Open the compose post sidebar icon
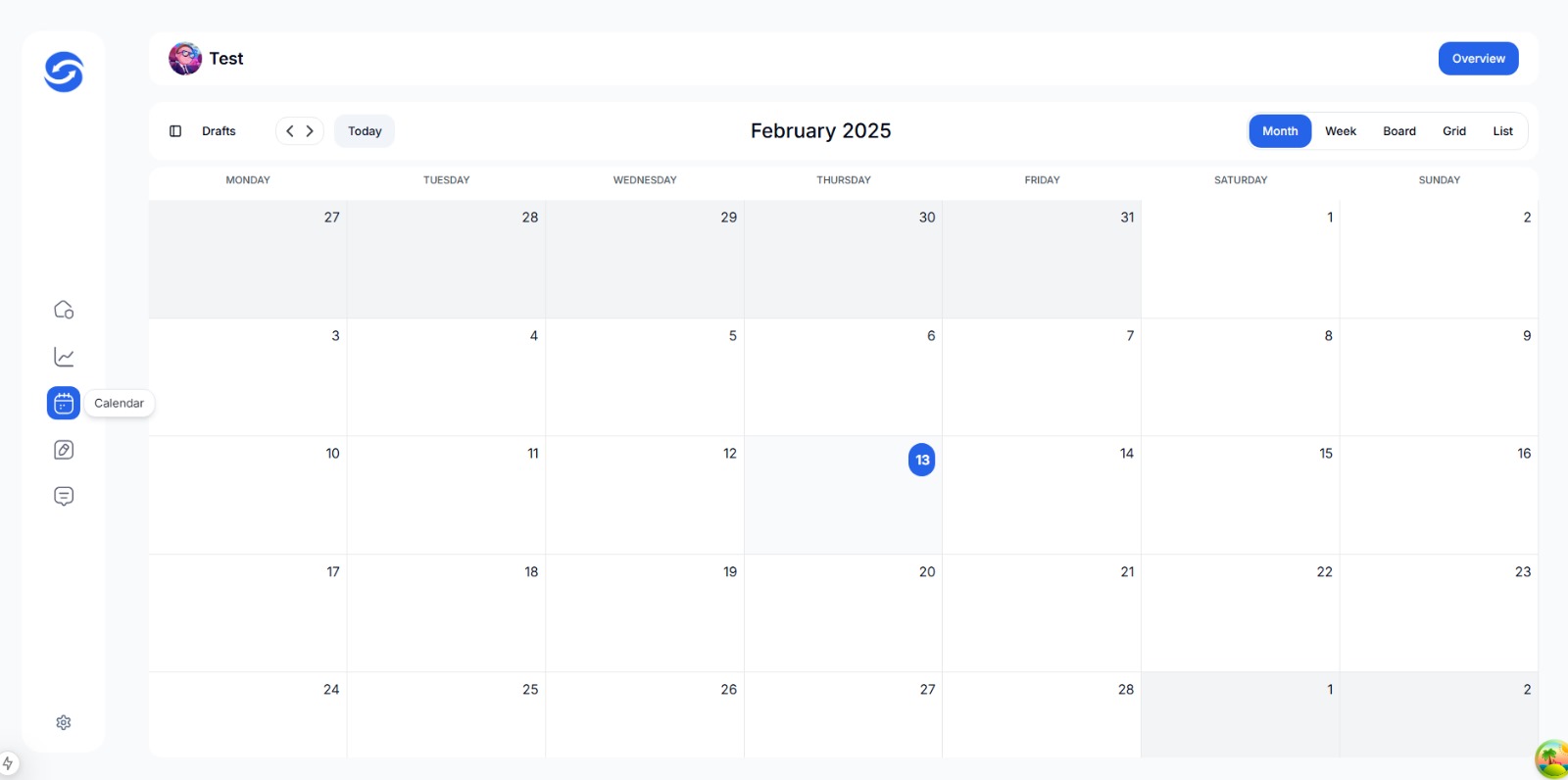Viewport: 1568px width, 780px height. tap(64, 450)
